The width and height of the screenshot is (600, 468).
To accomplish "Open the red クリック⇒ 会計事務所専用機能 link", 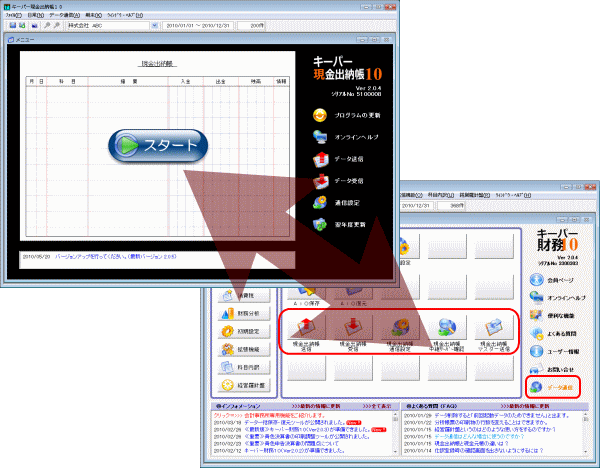I will tap(269, 416).
